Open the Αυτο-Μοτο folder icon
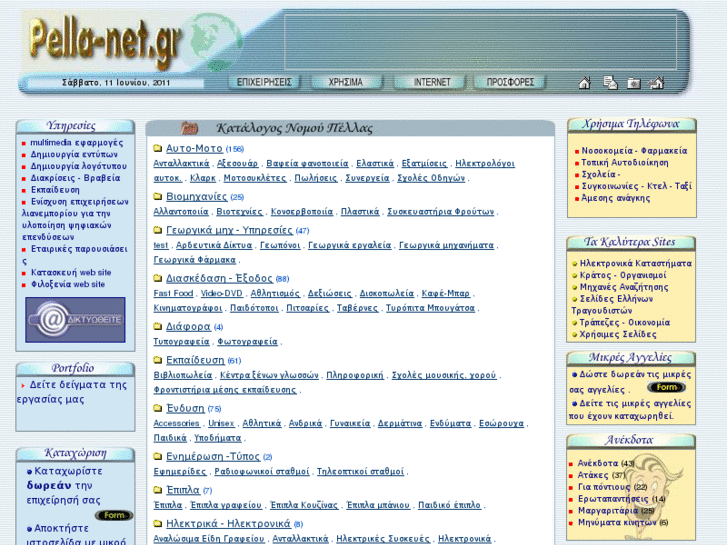The height and width of the screenshot is (545, 727). click(158, 148)
